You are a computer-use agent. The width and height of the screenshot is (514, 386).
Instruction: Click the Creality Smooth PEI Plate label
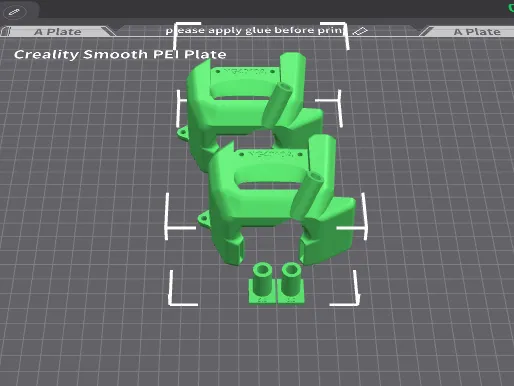[120, 54]
